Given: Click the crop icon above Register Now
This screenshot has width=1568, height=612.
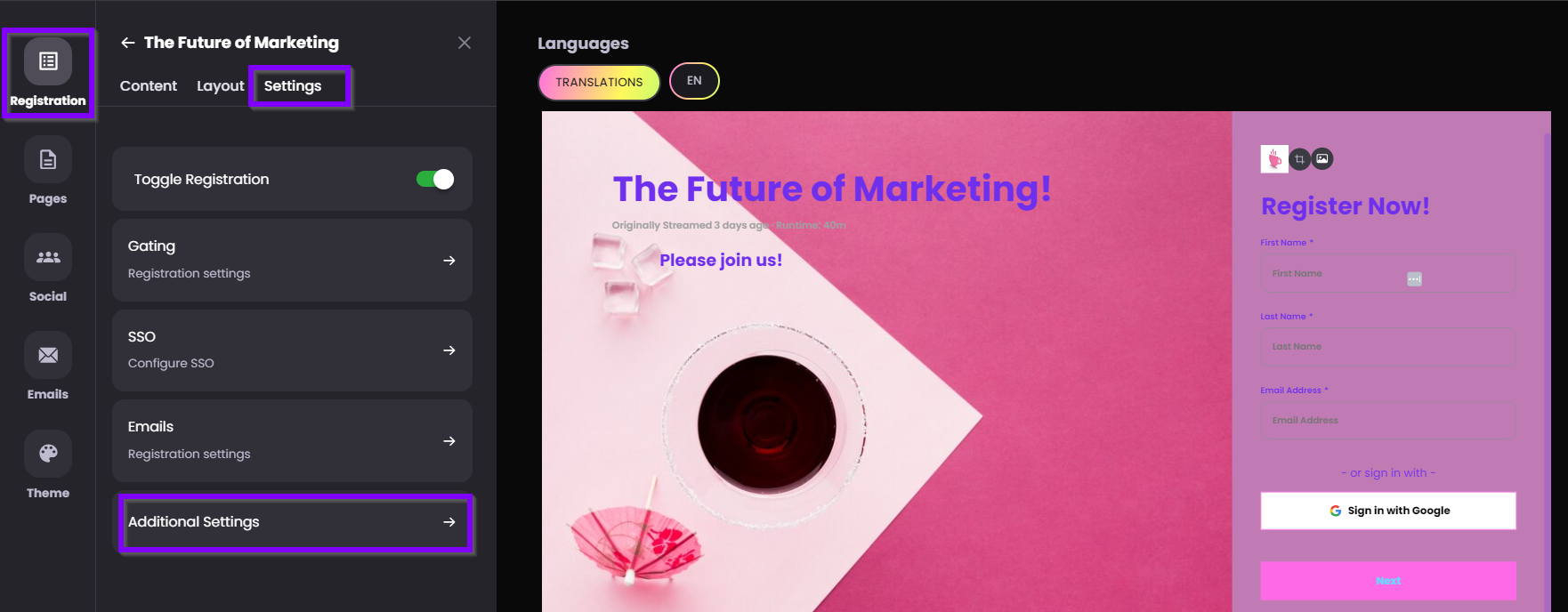Looking at the screenshot, I should pos(1299,159).
